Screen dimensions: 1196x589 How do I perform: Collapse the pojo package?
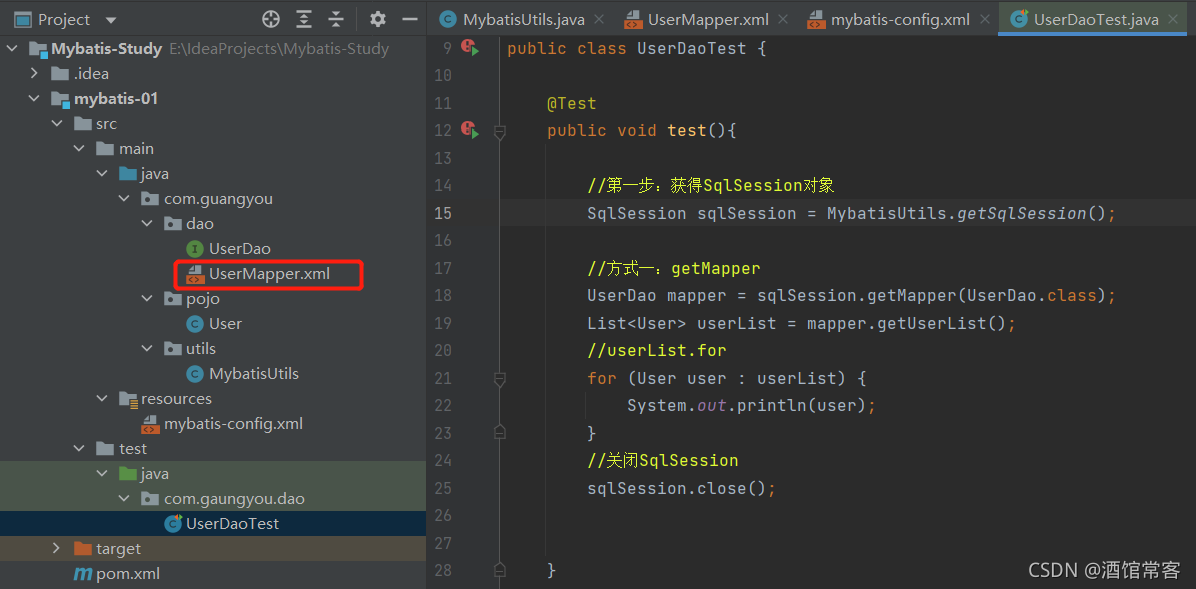(147, 299)
